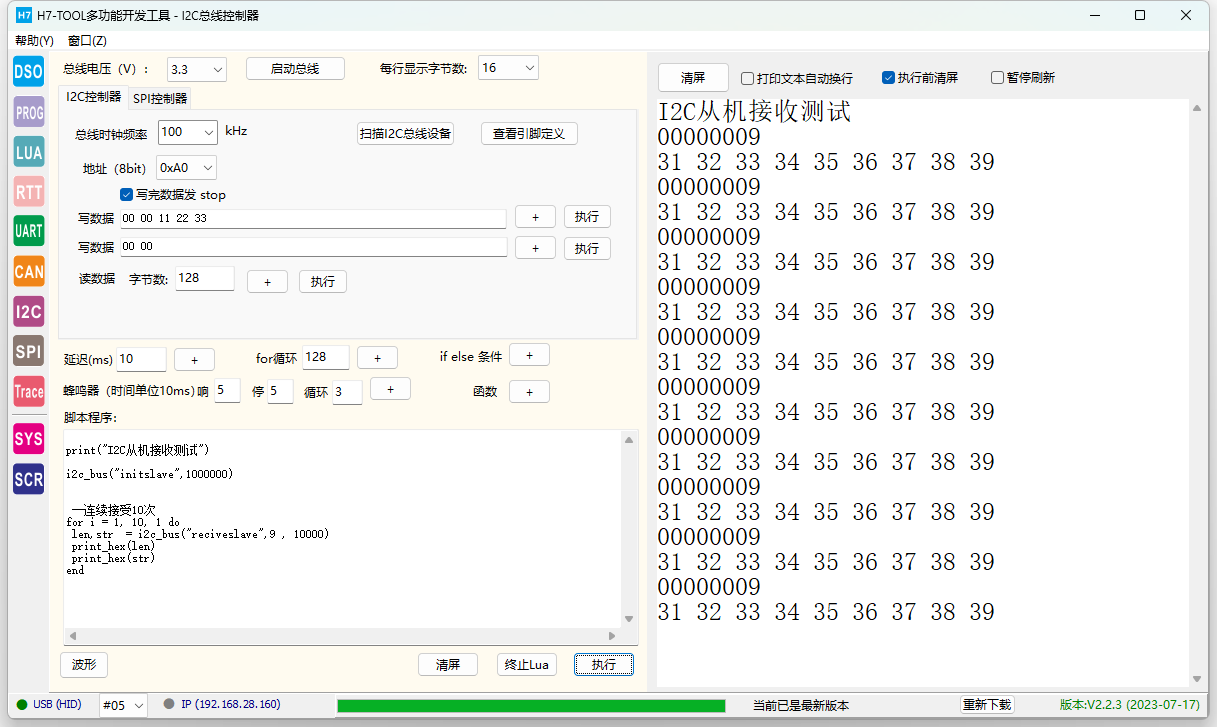
Task: Click the 重新下载 button
Action: [x=987, y=705]
